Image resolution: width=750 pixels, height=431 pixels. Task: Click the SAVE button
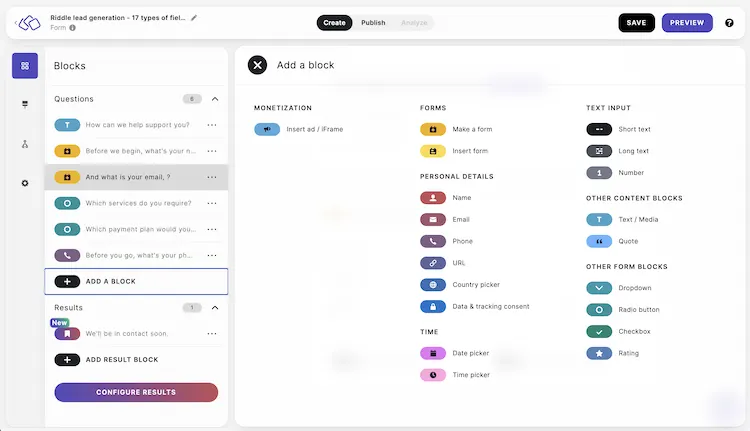pyautogui.click(x=636, y=22)
